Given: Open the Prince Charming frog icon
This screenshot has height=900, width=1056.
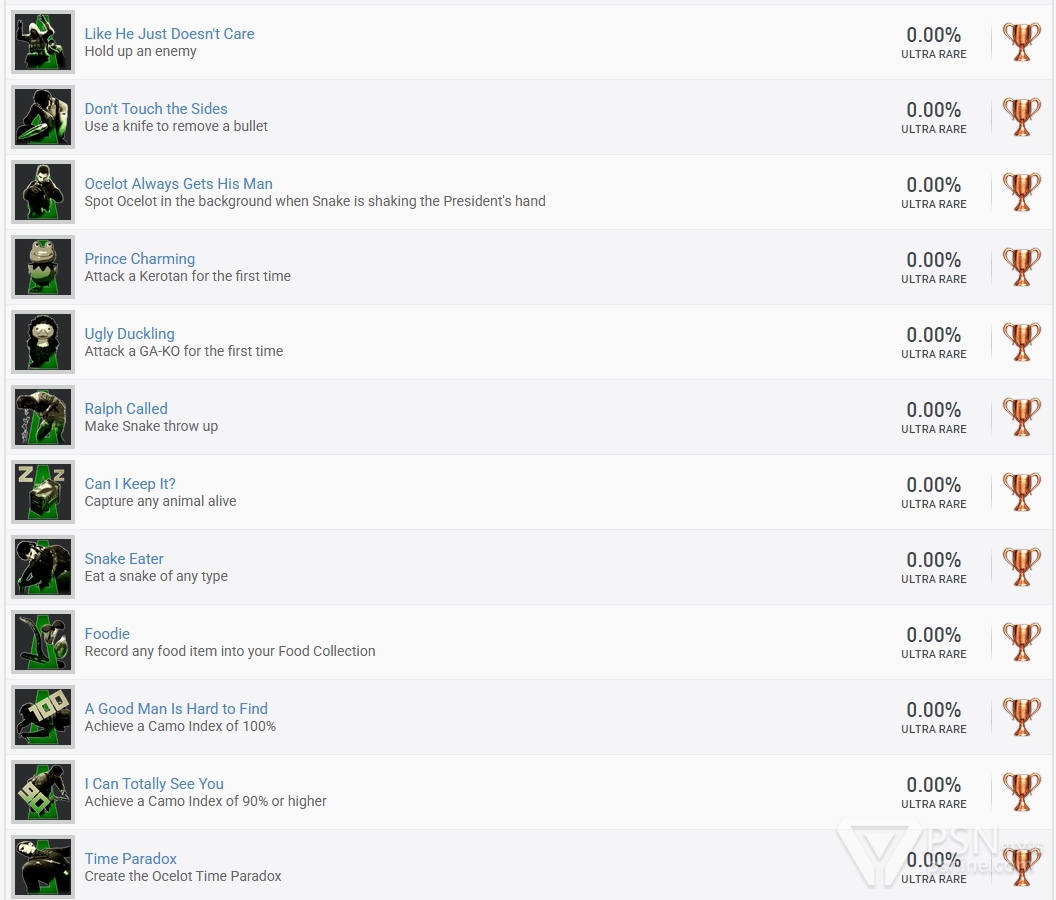Looking at the screenshot, I should [43, 267].
